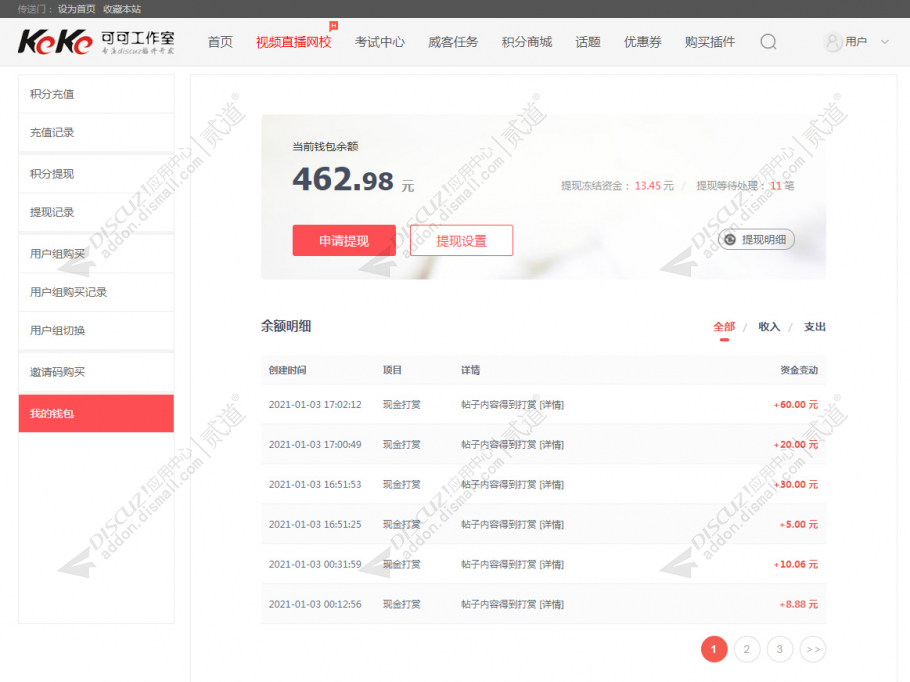Click timestamp 2021-01-03 00:12:56
This screenshot has width=910, height=682.
315,604
